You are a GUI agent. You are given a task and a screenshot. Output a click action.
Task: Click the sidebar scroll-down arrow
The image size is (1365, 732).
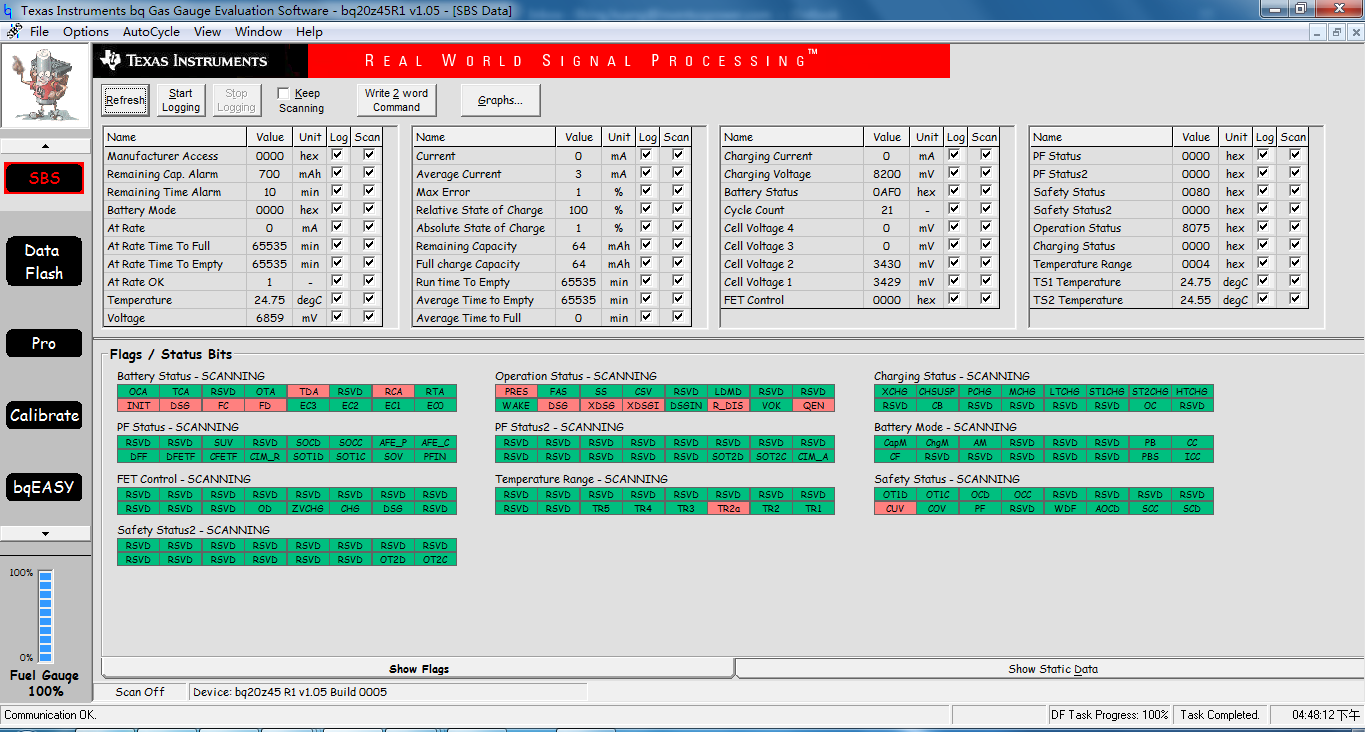(44, 534)
